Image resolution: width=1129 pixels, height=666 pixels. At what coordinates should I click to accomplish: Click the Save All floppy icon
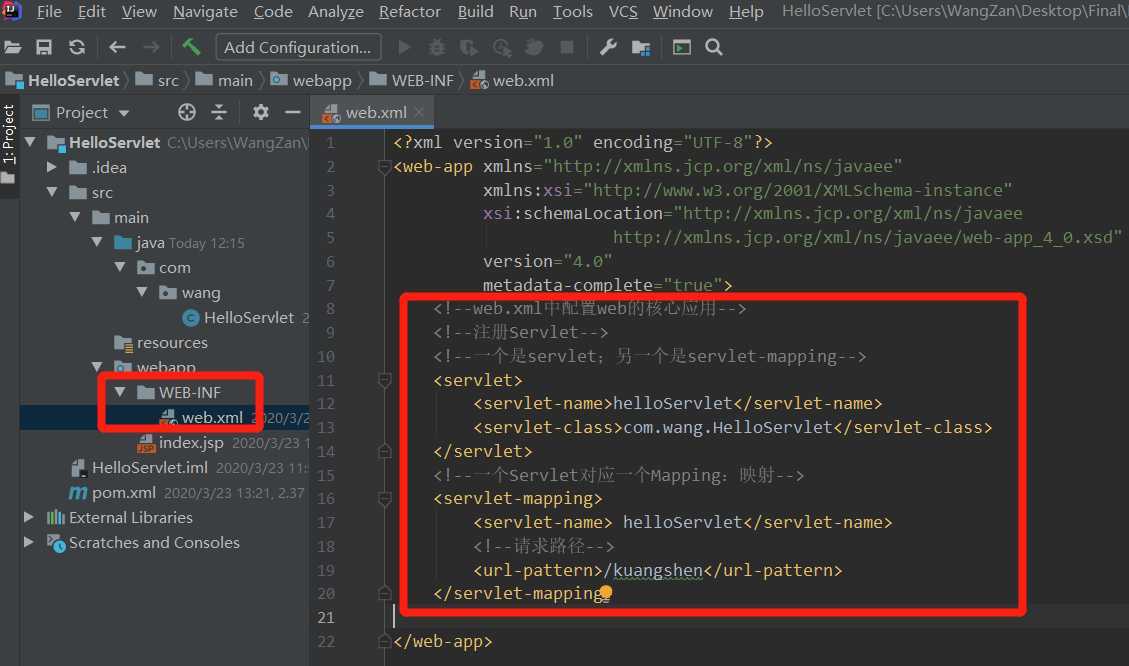pyautogui.click(x=44, y=48)
